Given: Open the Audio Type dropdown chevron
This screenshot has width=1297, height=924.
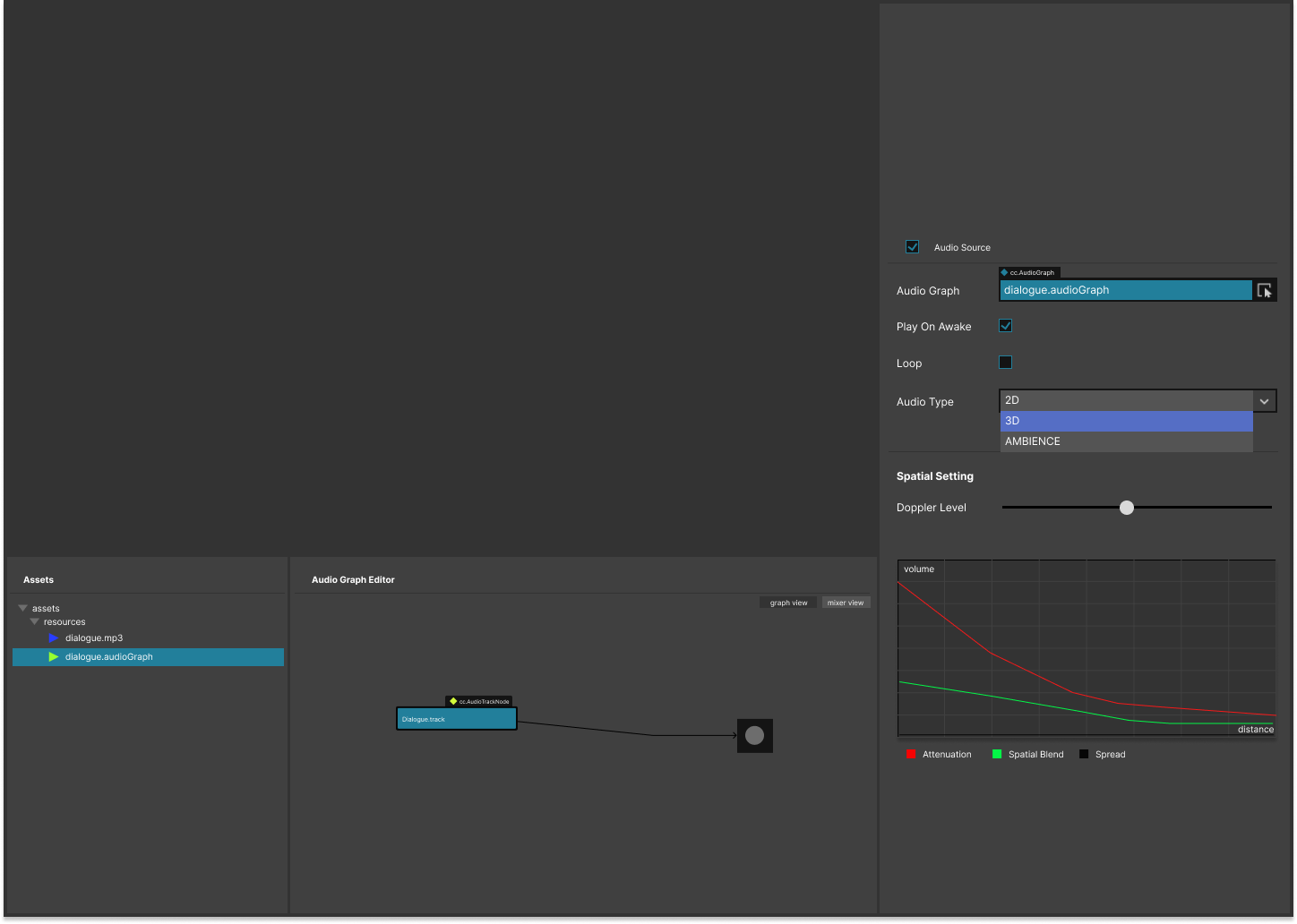Looking at the screenshot, I should pos(1264,400).
